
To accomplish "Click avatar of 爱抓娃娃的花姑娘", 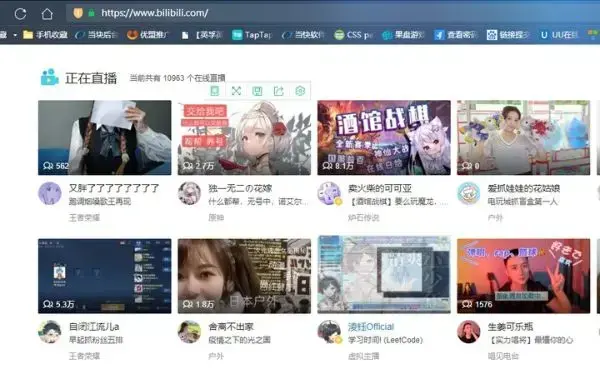I will (469, 193).
